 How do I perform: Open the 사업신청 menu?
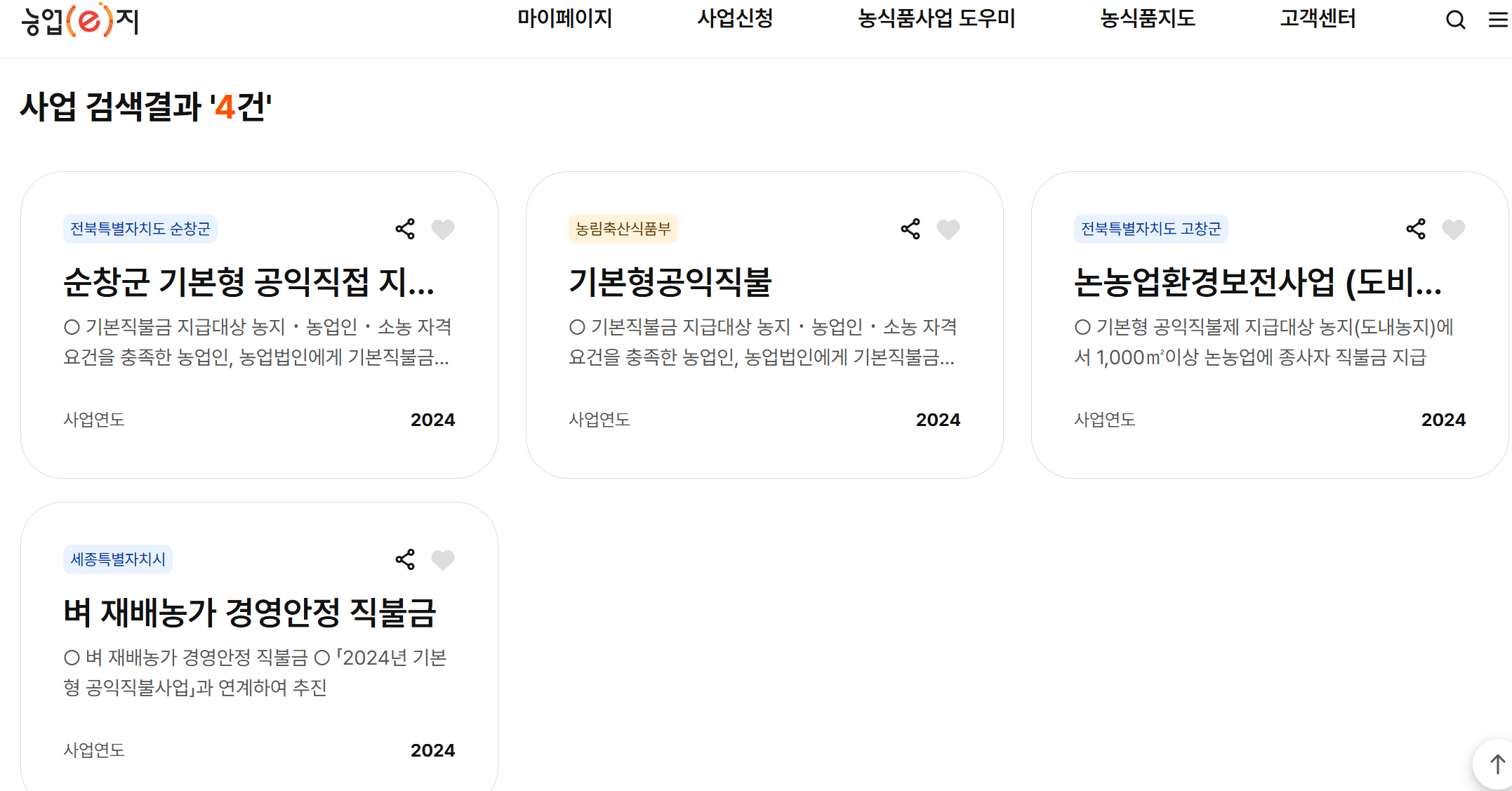(735, 19)
